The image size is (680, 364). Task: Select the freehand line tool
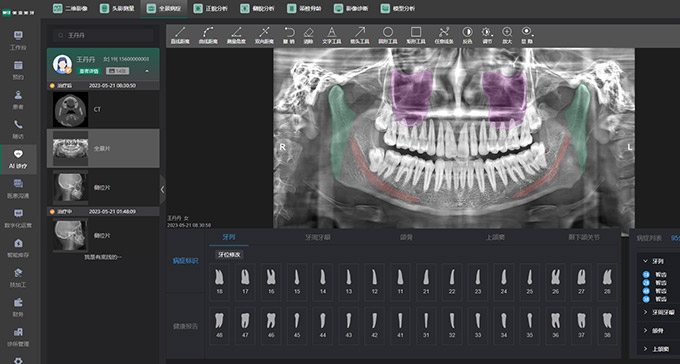point(444,35)
